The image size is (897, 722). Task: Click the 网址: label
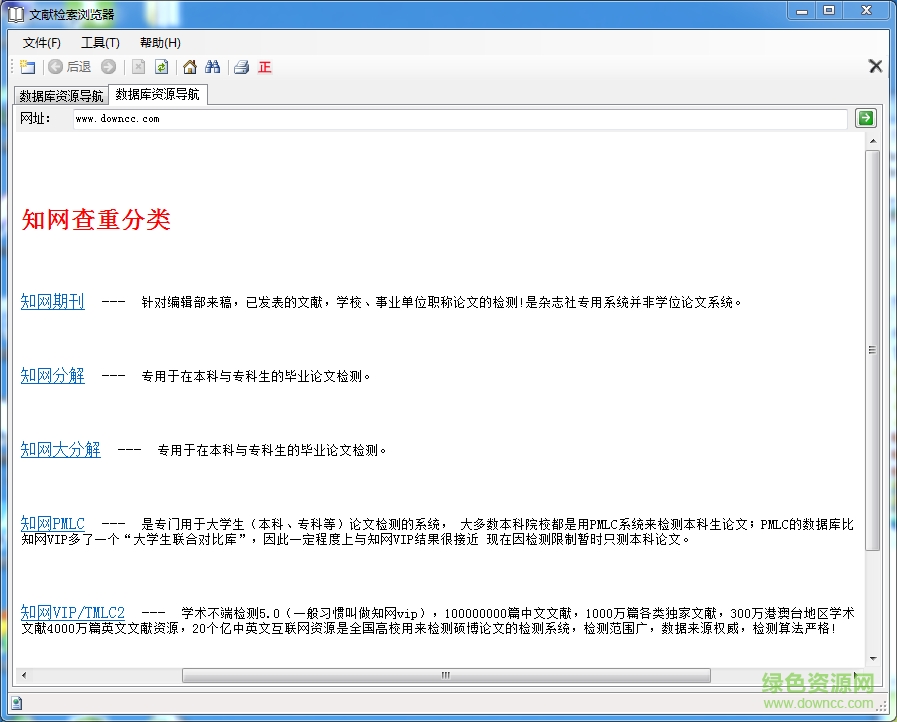pos(35,118)
